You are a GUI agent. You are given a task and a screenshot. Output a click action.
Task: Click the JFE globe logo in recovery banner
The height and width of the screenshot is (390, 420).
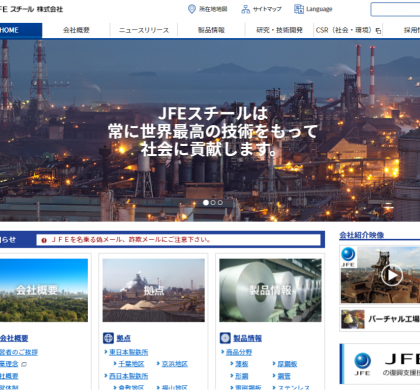(x=362, y=364)
